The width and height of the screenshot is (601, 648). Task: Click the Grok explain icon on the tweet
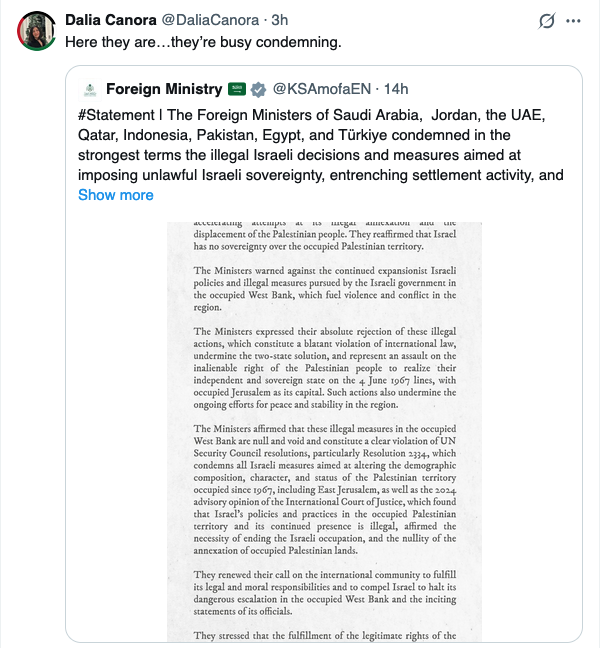click(x=547, y=21)
